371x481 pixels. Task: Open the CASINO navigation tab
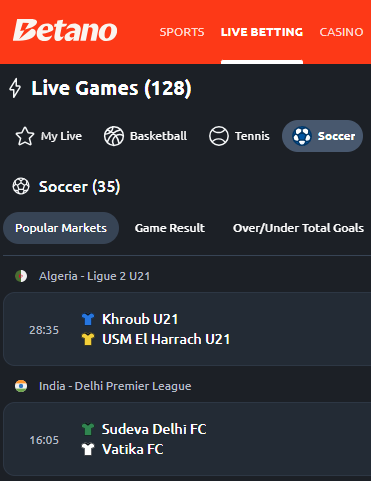(x=341, y=32)
